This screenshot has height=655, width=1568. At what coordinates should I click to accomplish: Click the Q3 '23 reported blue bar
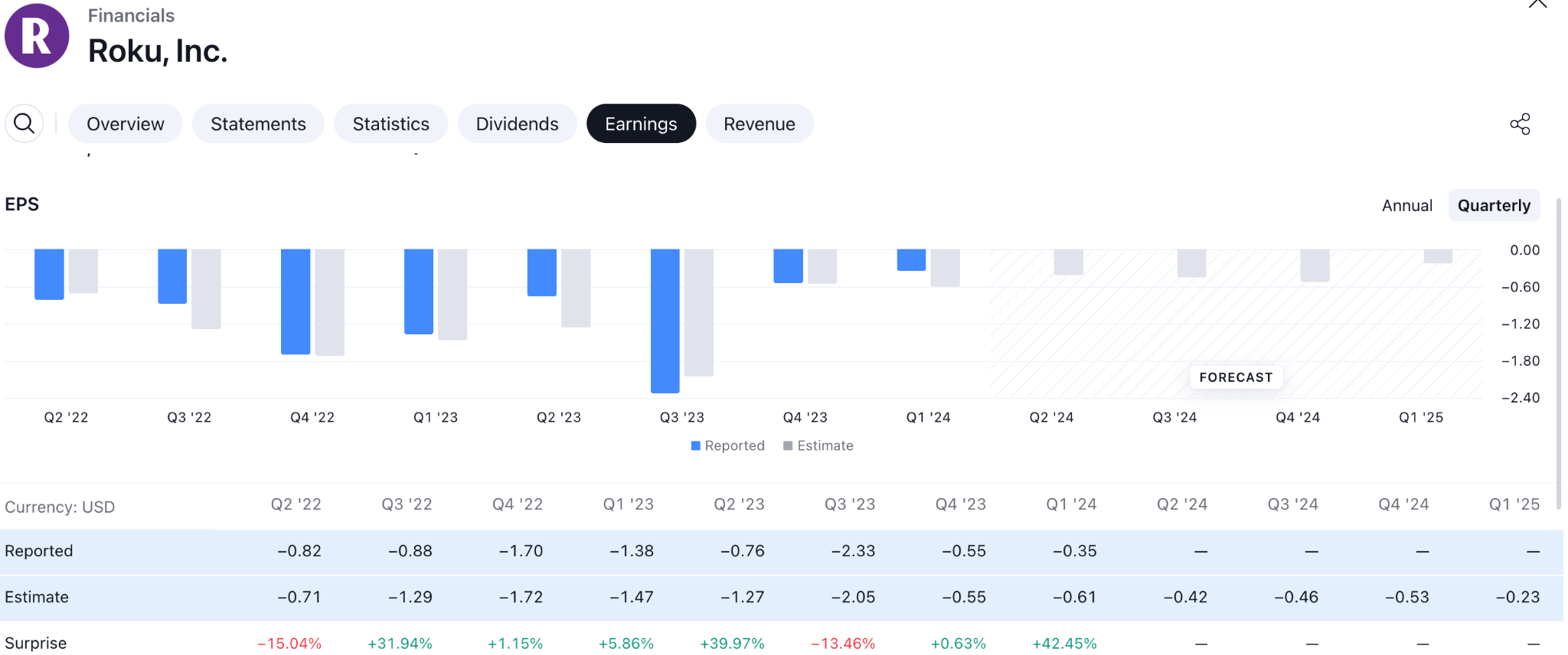point(665,321)
